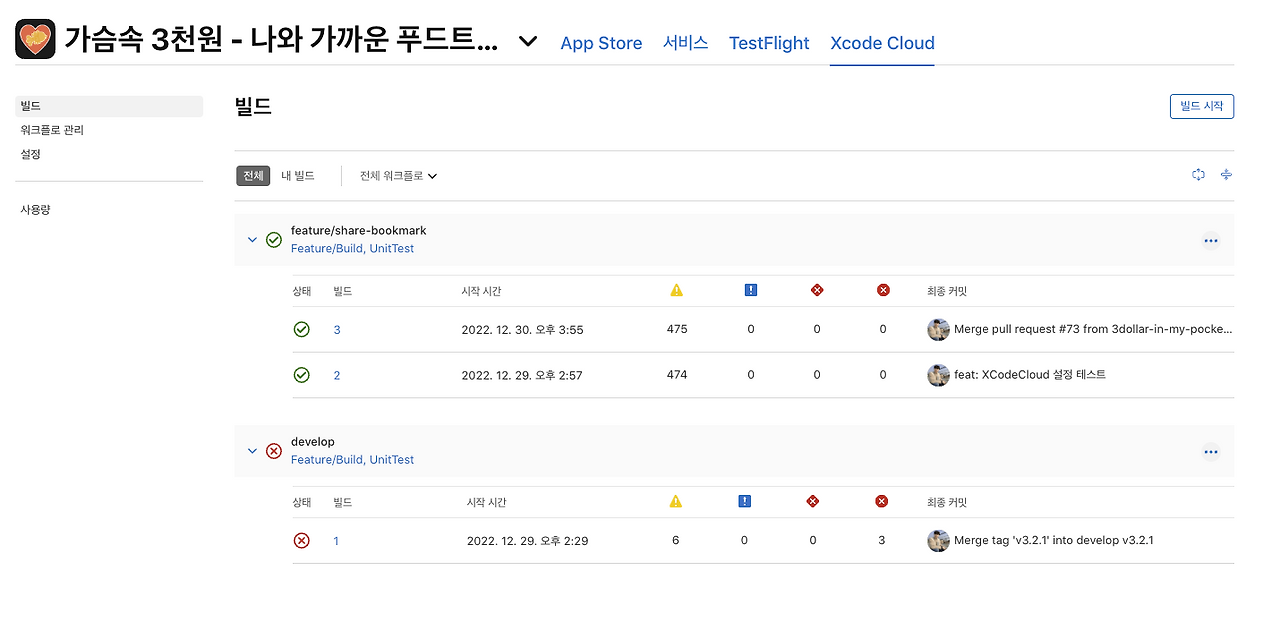Collapse the feature/share-bookmark group

tap(252, 240)
